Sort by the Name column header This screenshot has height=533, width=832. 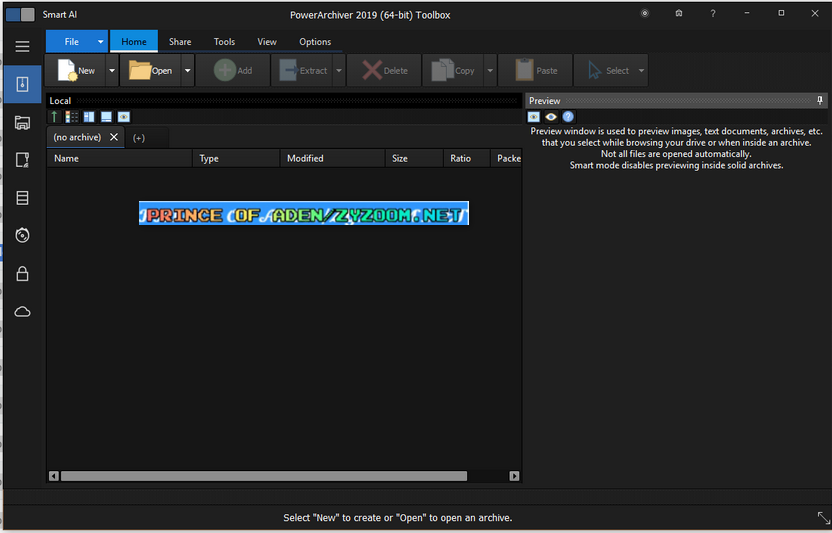(x=119, y=158)
